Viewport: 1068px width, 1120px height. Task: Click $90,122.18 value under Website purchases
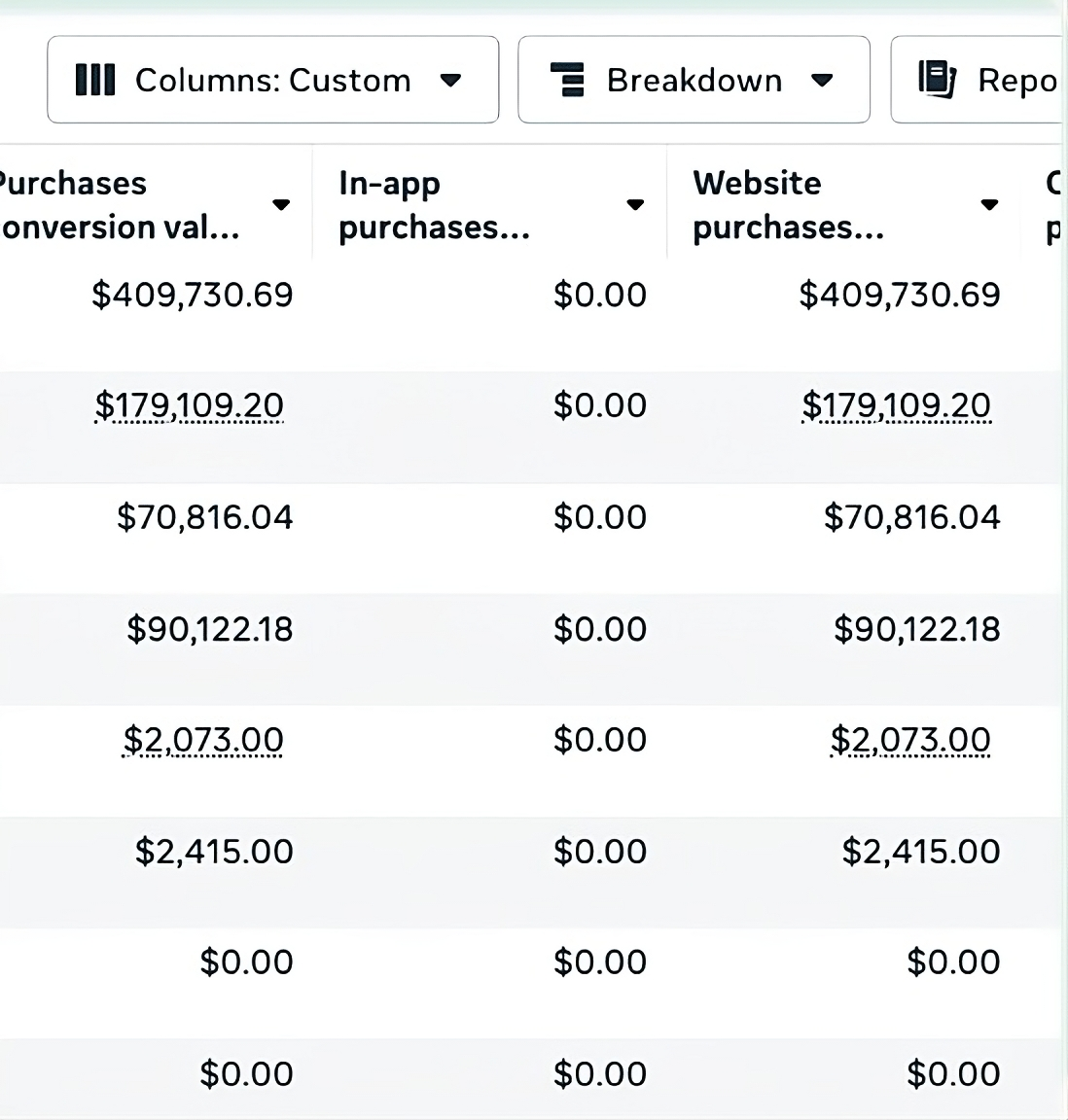[916, 629]
